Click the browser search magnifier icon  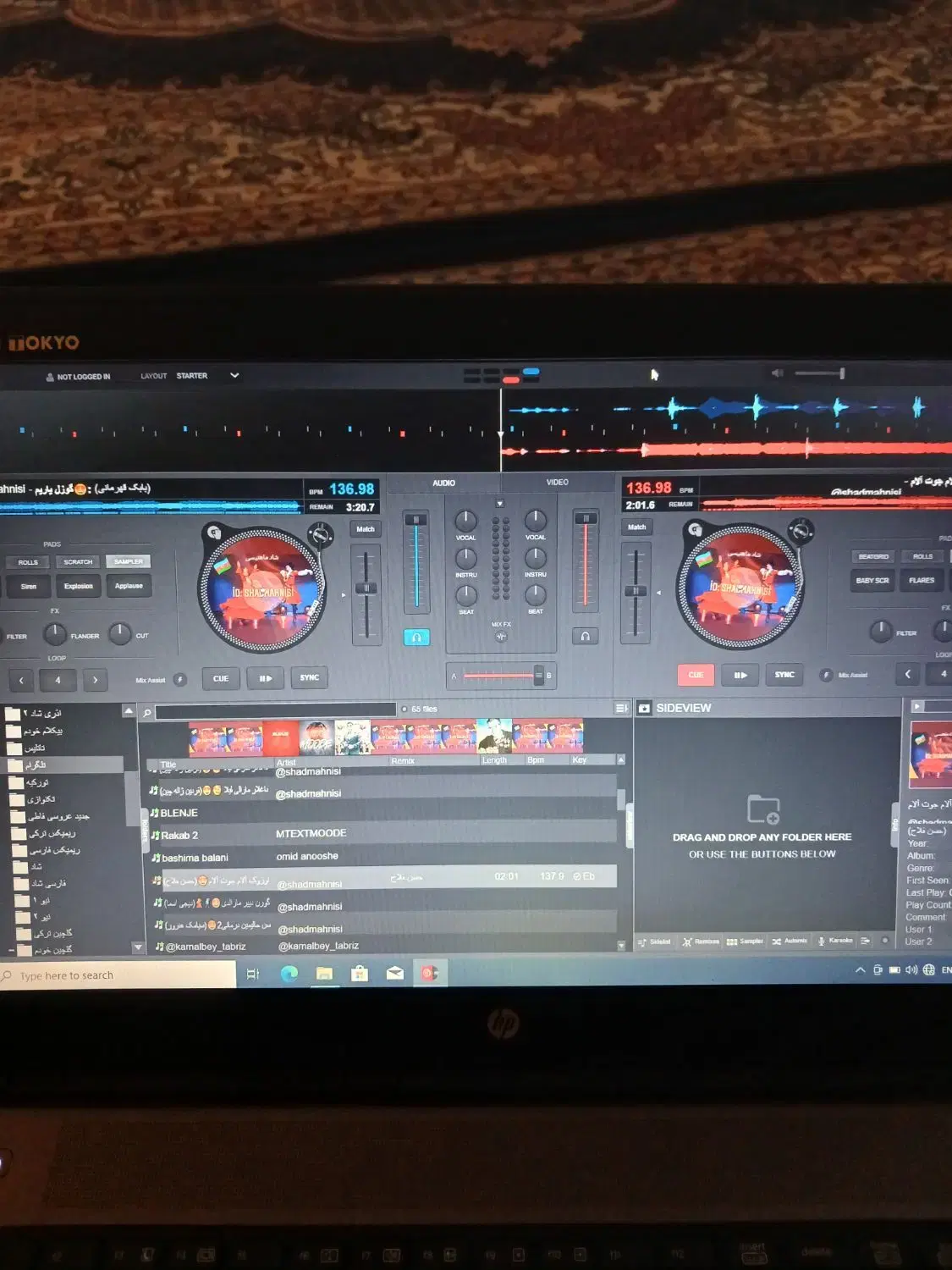(147, 713)
